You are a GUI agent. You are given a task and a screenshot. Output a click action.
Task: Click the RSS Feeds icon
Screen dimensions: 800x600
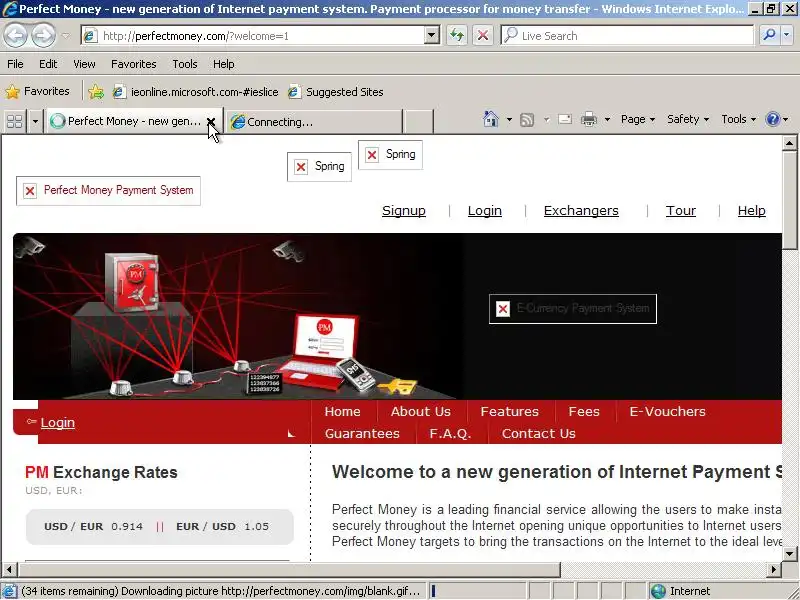pyautogui.click(x=527, y=119)
